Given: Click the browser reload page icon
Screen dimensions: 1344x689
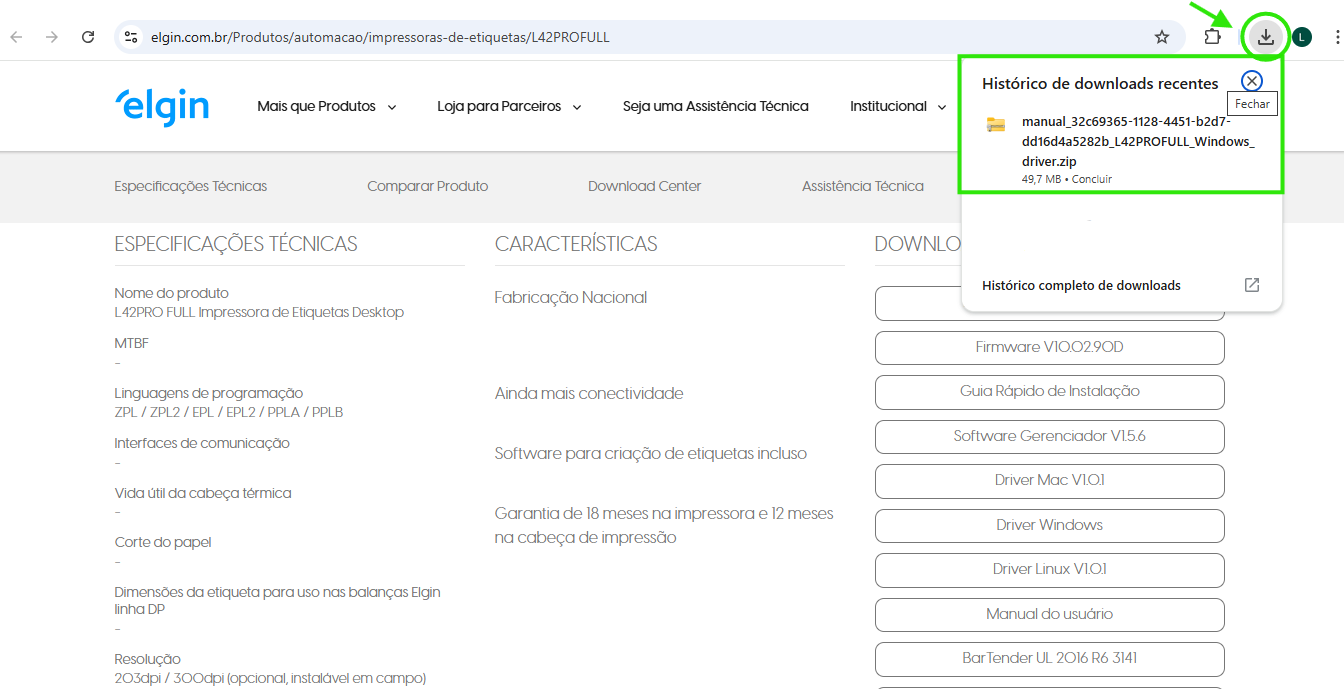Looking at the screenshot, I should [88, 37].
